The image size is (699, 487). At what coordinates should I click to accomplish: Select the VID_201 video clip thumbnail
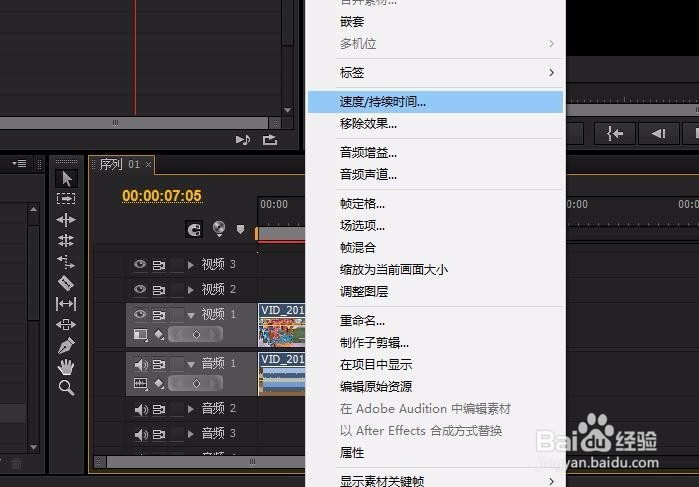(282, 325)
